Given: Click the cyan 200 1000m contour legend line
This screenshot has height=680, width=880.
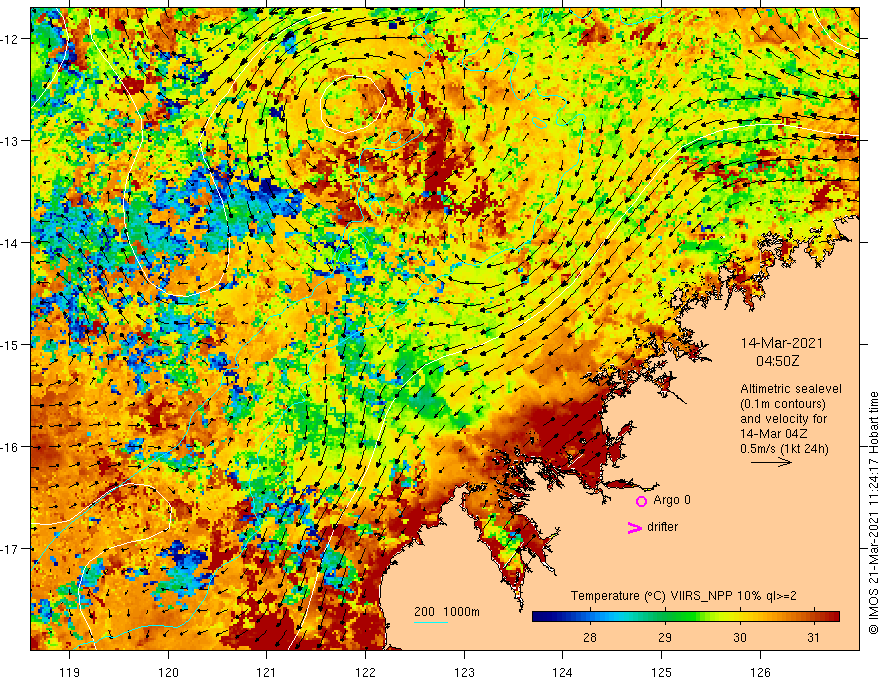Looking at the screenshot, I should [x=431, y=622].
